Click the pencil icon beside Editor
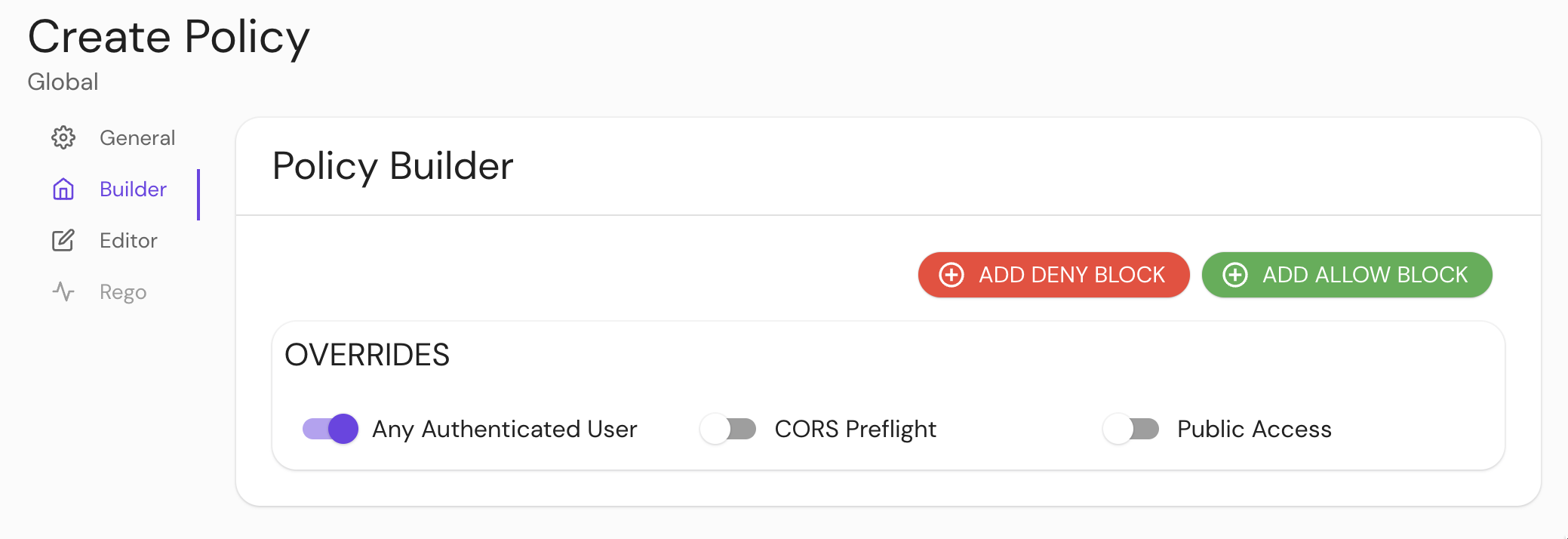Screen dimensions: 1568x539 [64, 240]
